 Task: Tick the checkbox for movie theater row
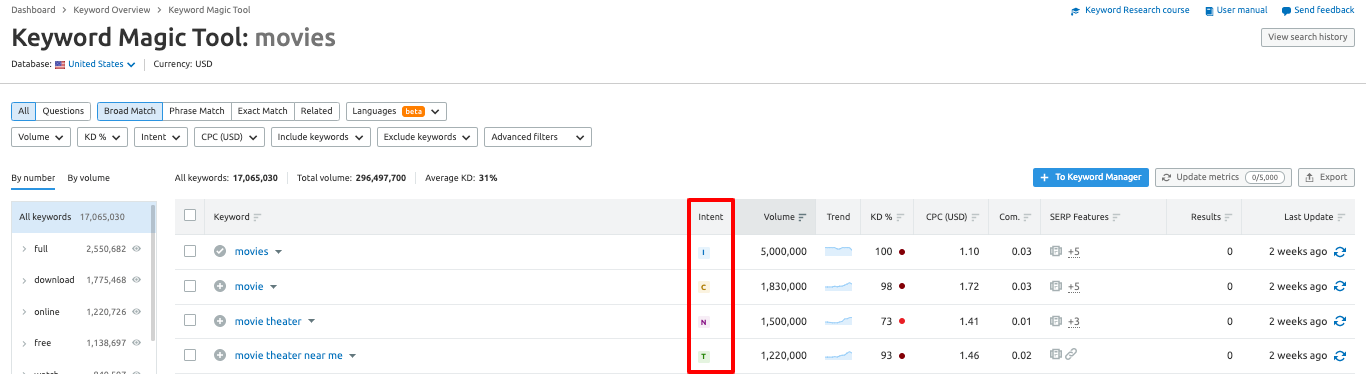190,321
